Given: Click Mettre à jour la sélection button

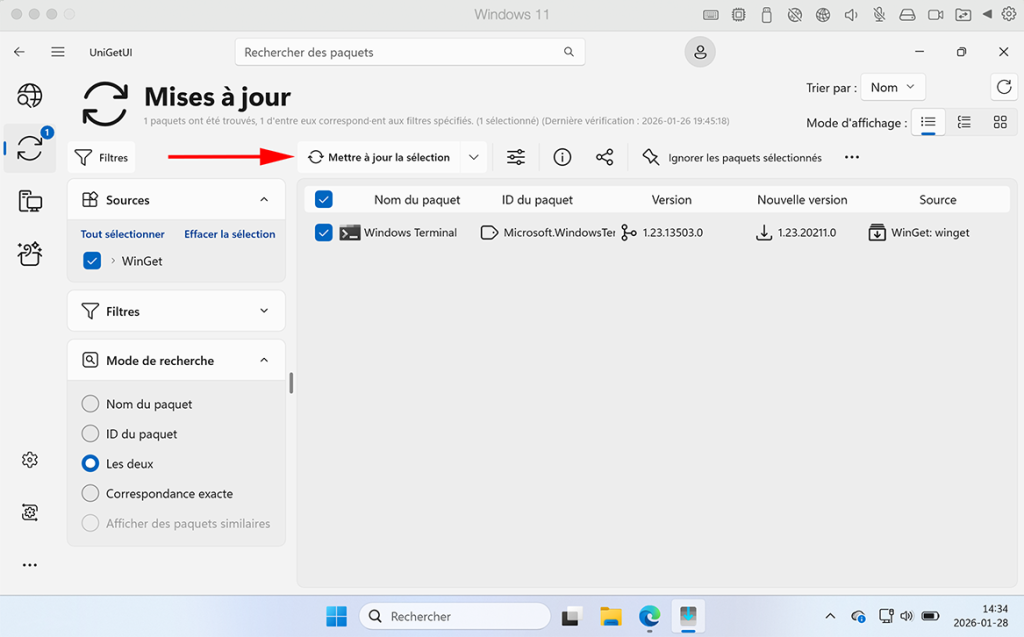Looking at the screenshot, I should coord(379,157).
